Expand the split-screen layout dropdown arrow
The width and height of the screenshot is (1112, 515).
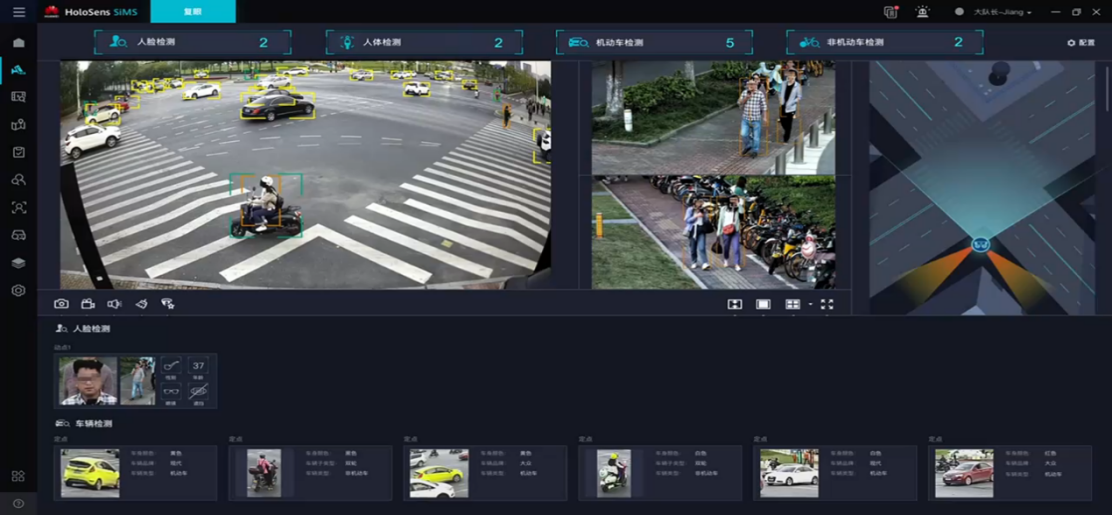click(x=810, y=304)
